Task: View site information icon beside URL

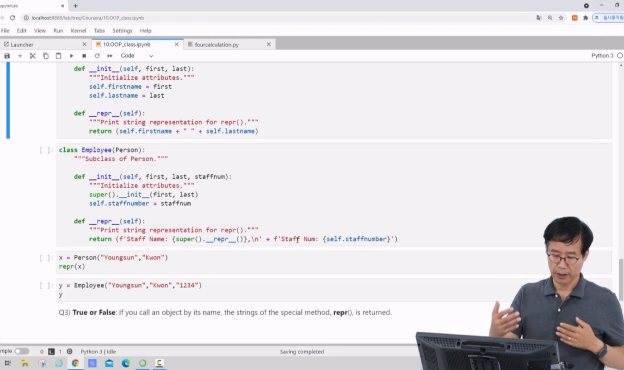Action: pos(26,18)
